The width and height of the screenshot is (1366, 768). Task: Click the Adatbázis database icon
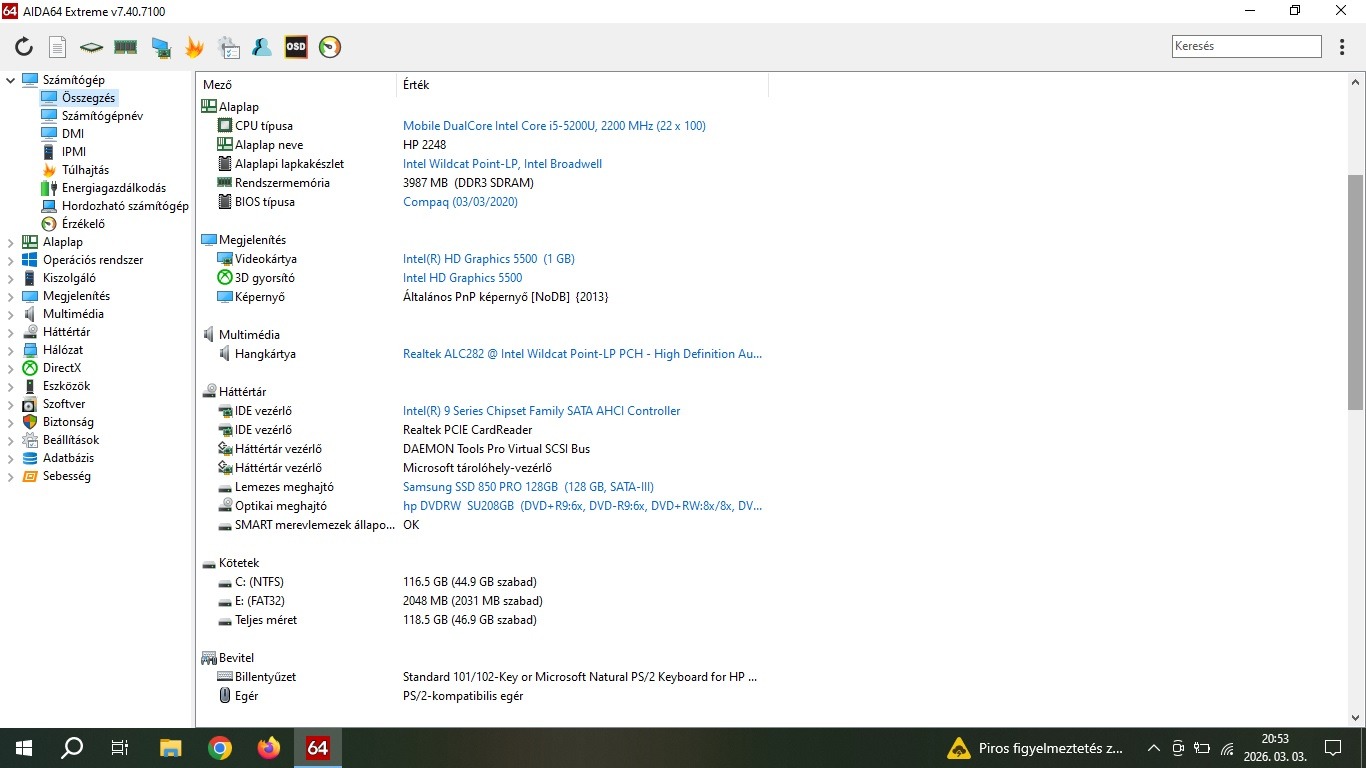(x=30, y=458)
